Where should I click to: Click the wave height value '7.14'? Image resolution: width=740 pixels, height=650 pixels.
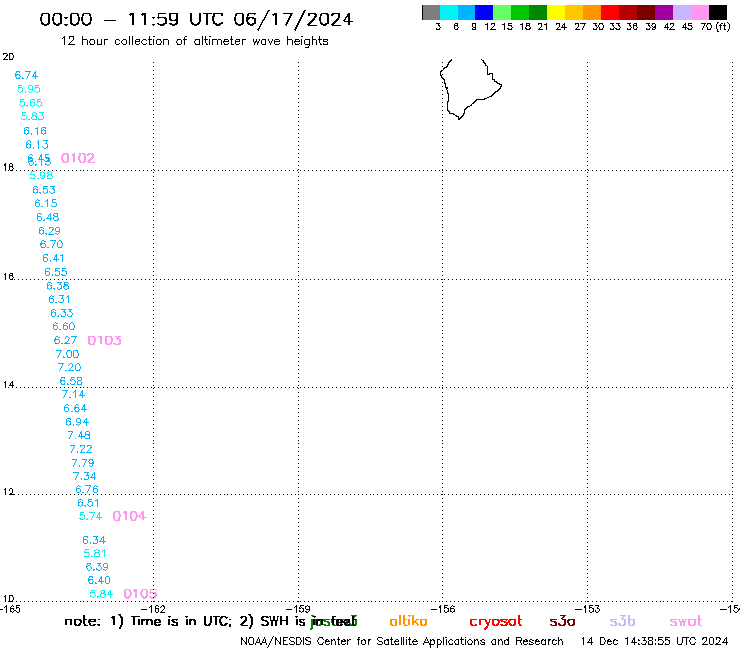pos(73,394)
